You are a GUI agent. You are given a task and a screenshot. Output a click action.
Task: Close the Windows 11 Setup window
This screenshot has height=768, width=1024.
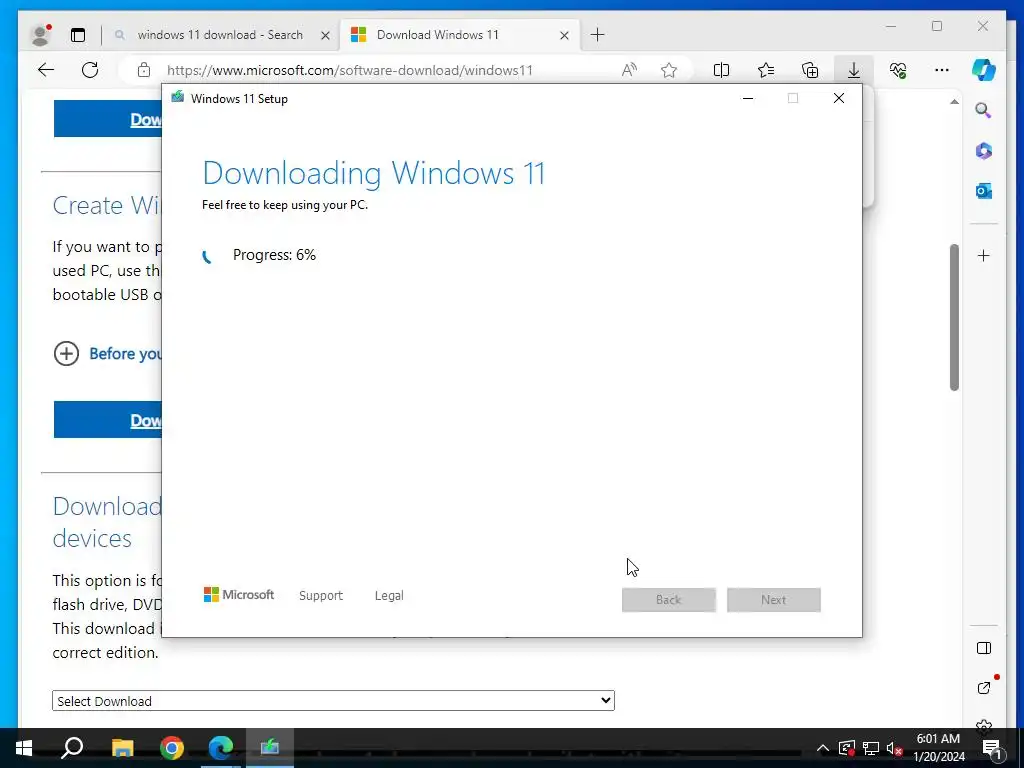click(x=839, y=99)
